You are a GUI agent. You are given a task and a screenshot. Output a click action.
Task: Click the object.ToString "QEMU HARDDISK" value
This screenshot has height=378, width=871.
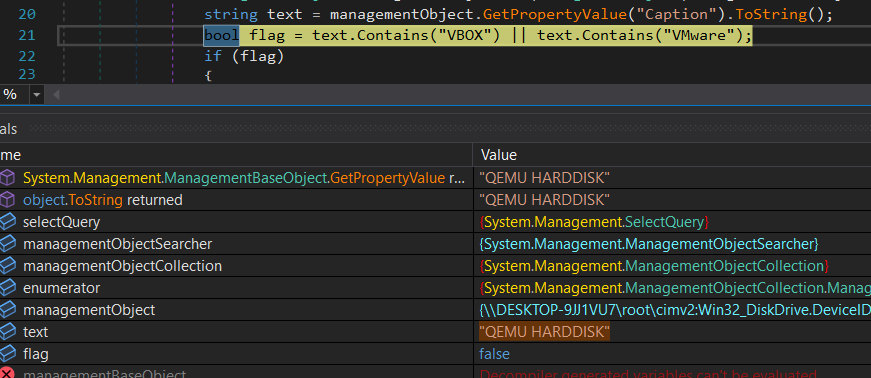[544, 200]
